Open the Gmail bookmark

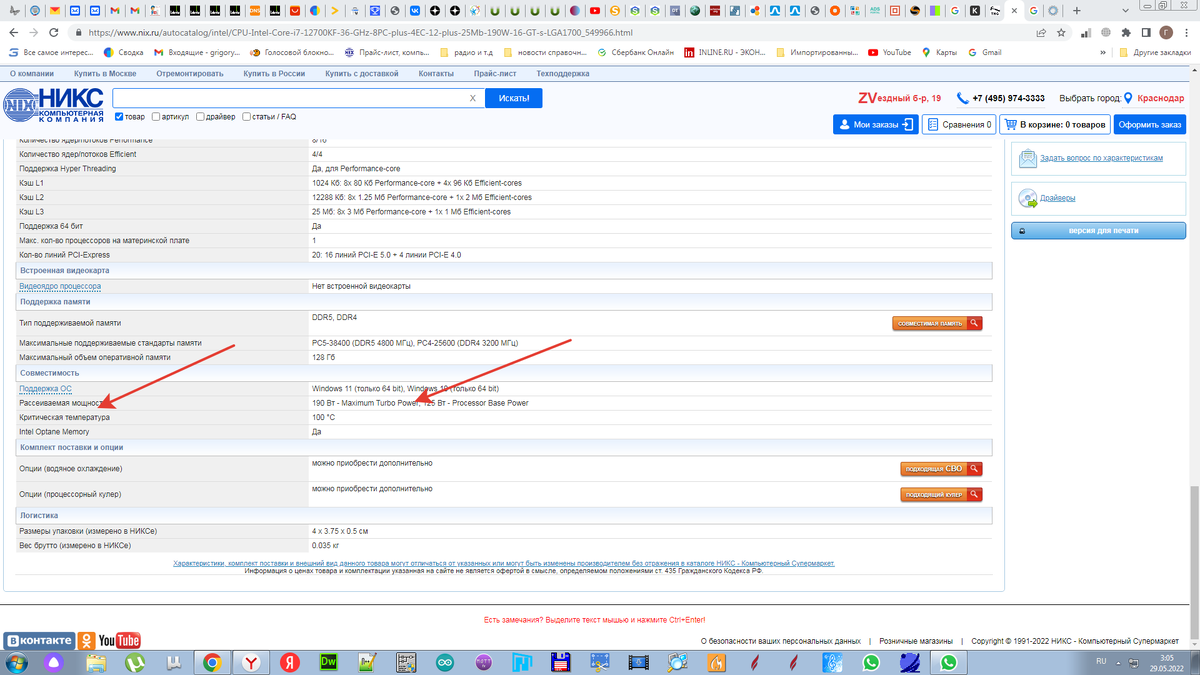coord(983,52)
